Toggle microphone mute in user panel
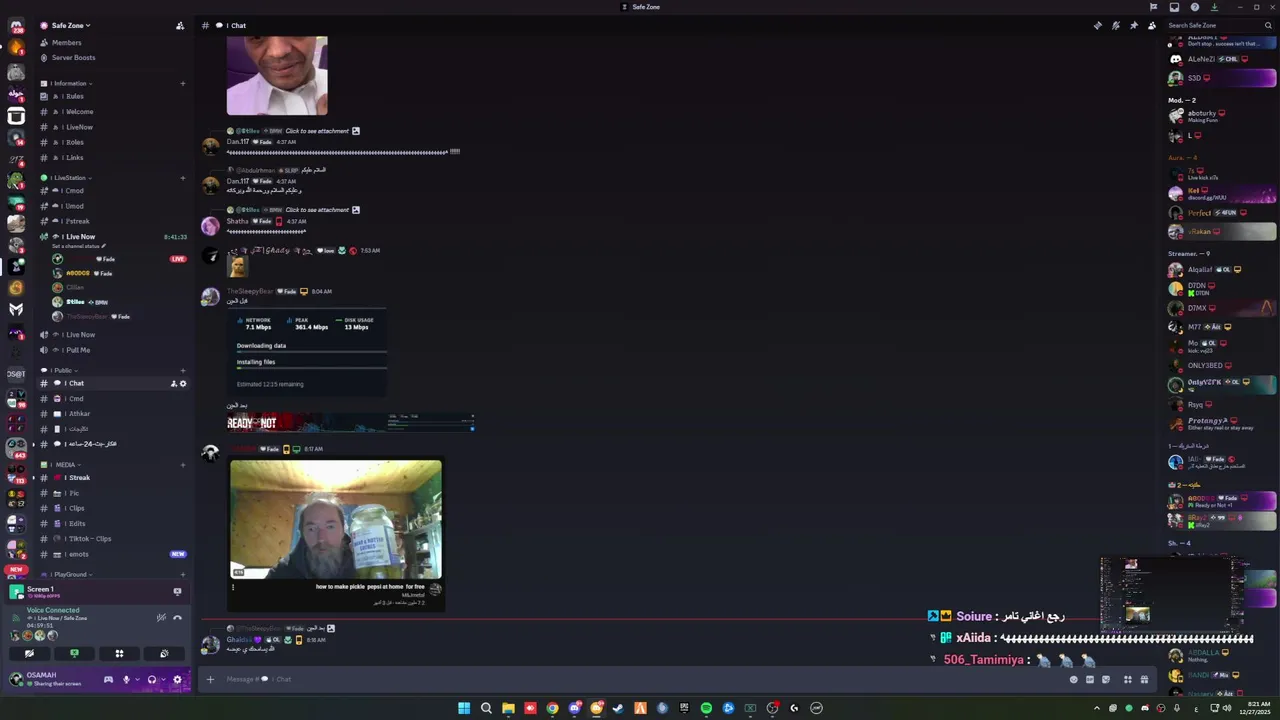Screen dimensions: 1280x720 coord(126,679)
